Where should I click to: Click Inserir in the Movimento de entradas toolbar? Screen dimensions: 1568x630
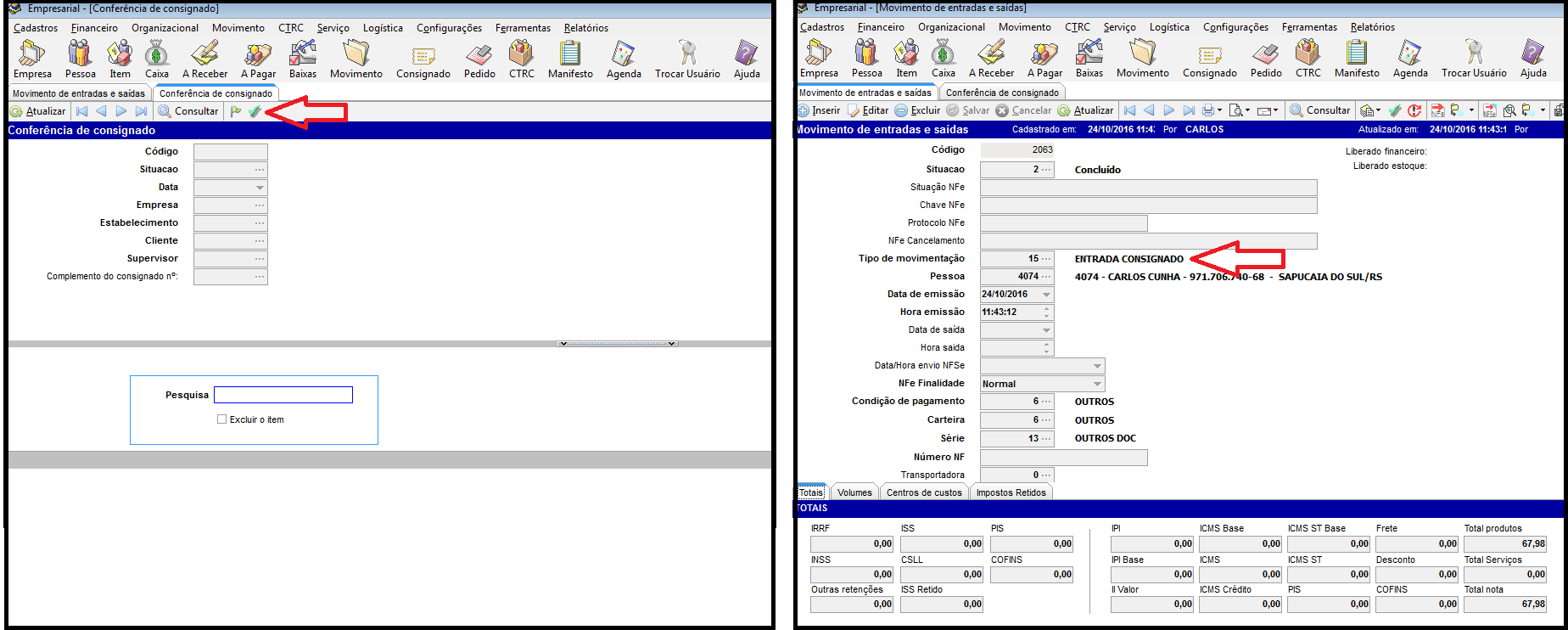[x=818, y=110]
